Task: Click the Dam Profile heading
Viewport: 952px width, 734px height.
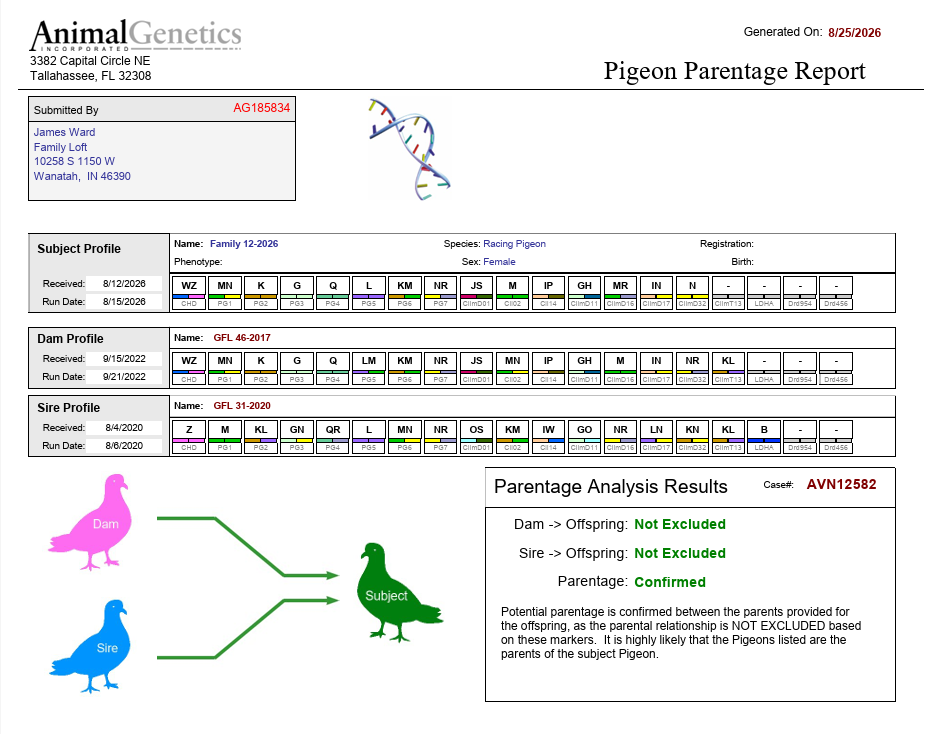Action: (70, 339)
